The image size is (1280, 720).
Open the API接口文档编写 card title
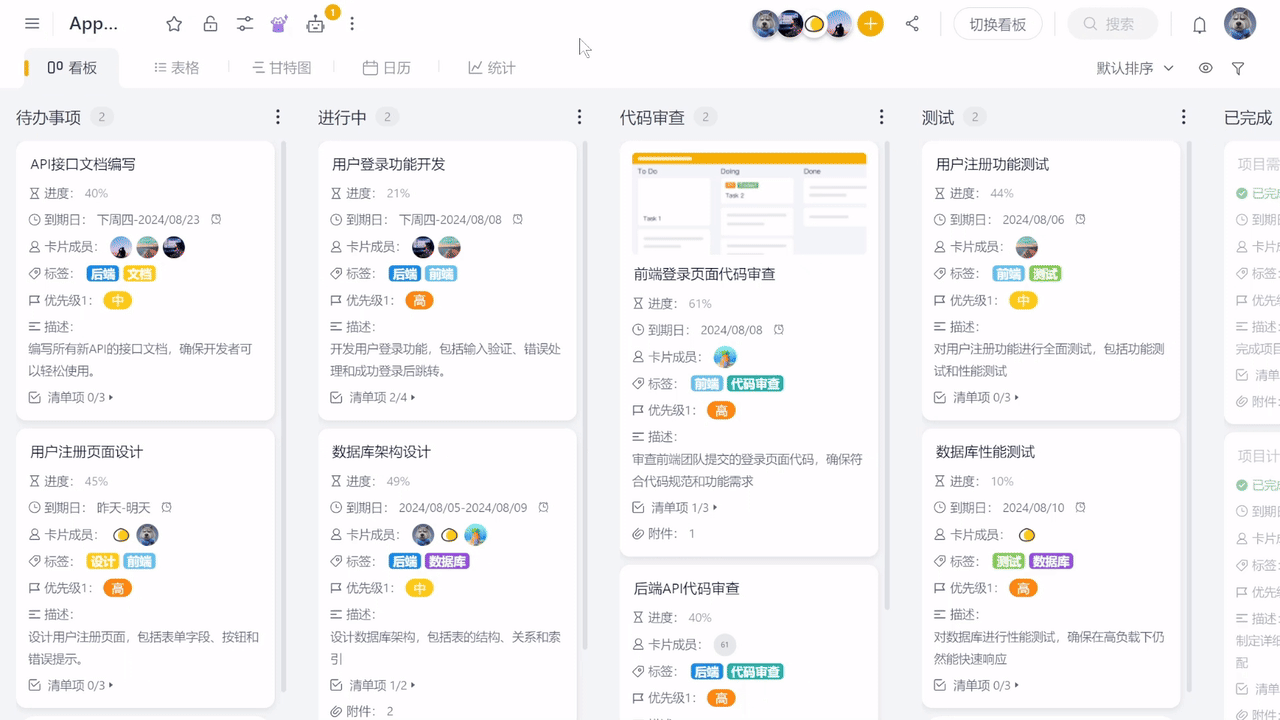[83, 164]
